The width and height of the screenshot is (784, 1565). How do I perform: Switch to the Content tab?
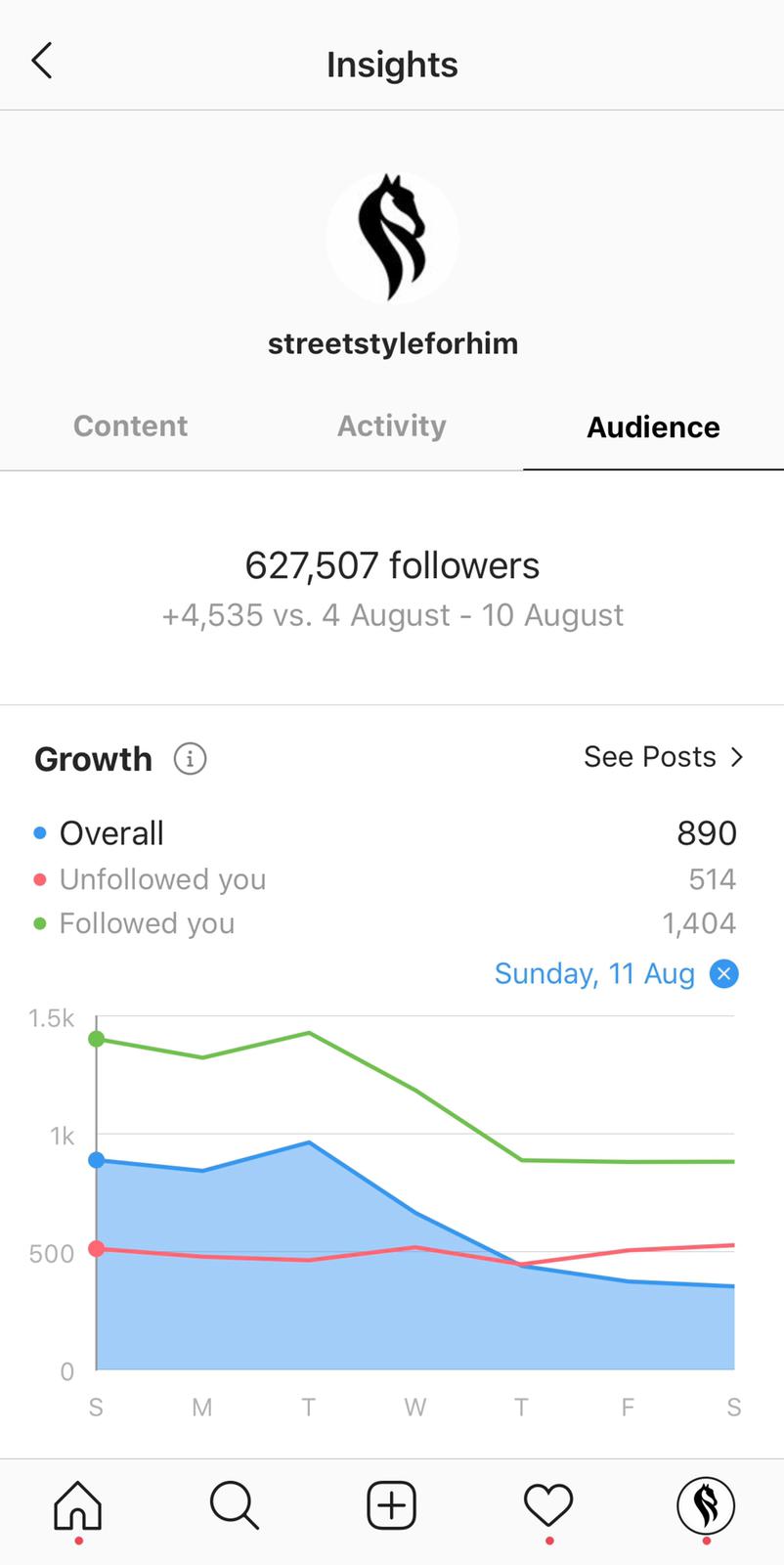(130, 425)
